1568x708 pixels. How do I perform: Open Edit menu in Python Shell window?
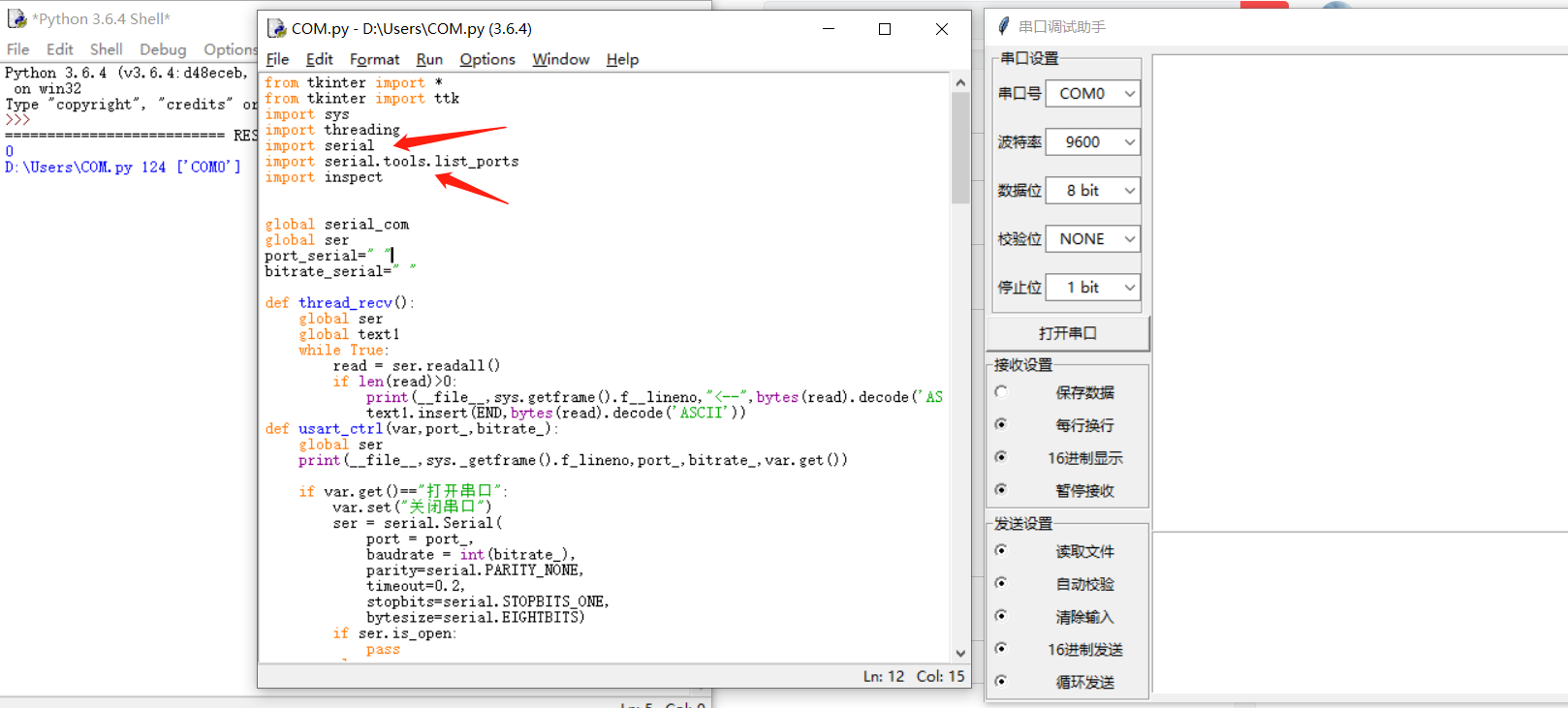pyautogui.click(x=60, y=49)
